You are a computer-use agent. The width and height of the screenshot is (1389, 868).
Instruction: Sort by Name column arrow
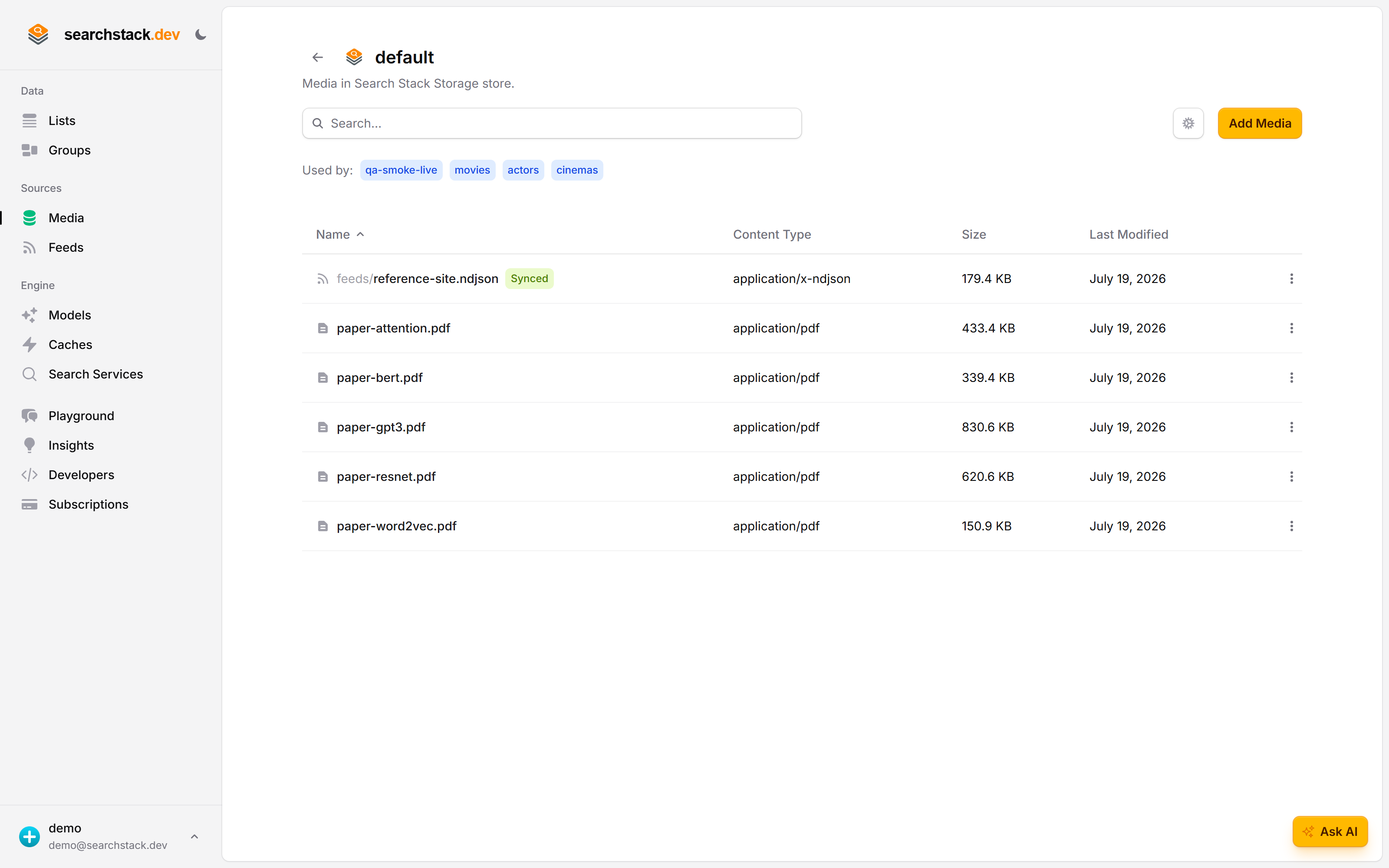click(x=360, y=234)
